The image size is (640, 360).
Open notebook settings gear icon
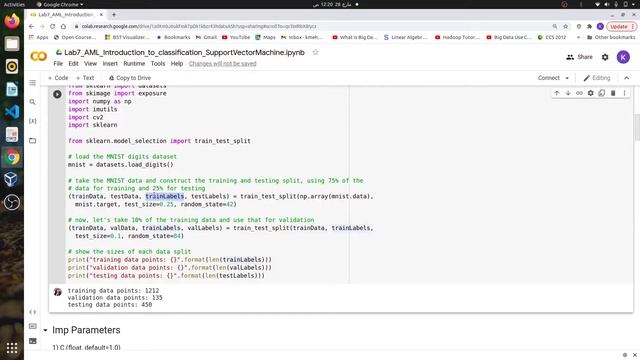(x=605, y=57)
